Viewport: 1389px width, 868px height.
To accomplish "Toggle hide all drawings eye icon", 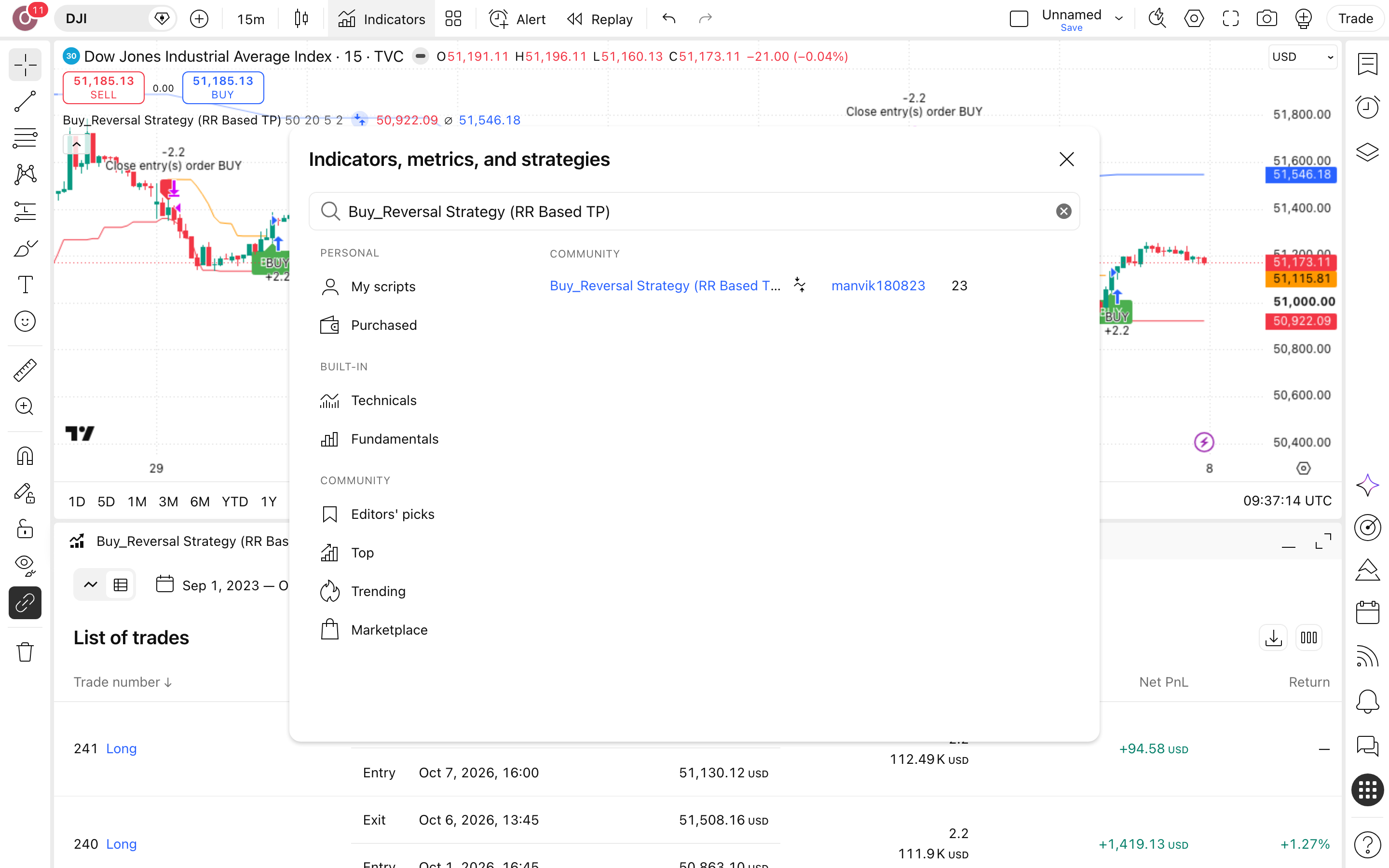I will [25, 566].
